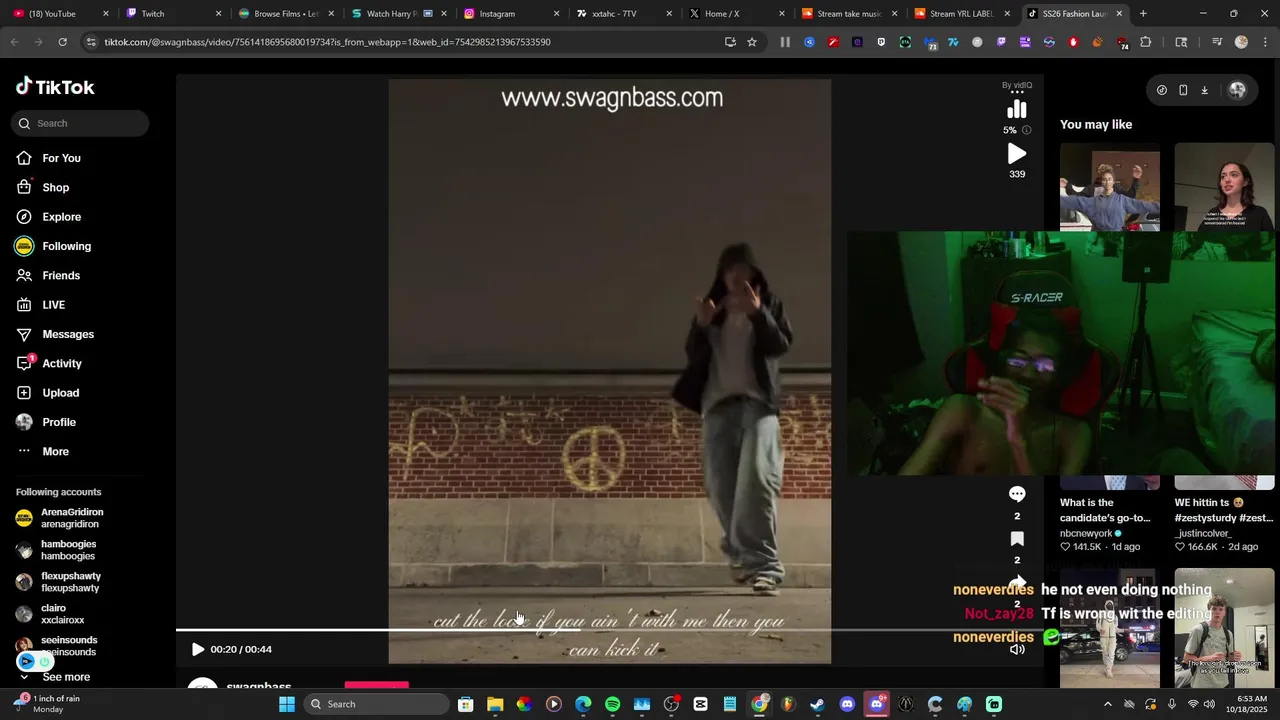Click download icon in TikTok header
Screen dimensions: 1280x720
(1204, 90)
